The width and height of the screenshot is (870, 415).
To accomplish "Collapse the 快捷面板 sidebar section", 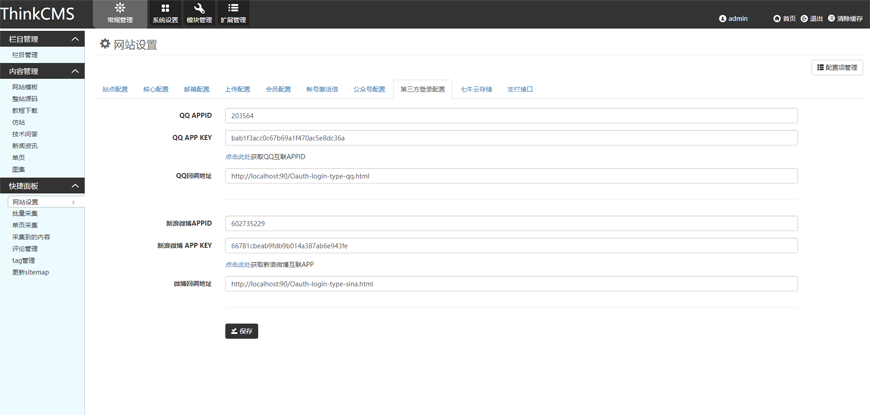I will click(x=75, y=186).
